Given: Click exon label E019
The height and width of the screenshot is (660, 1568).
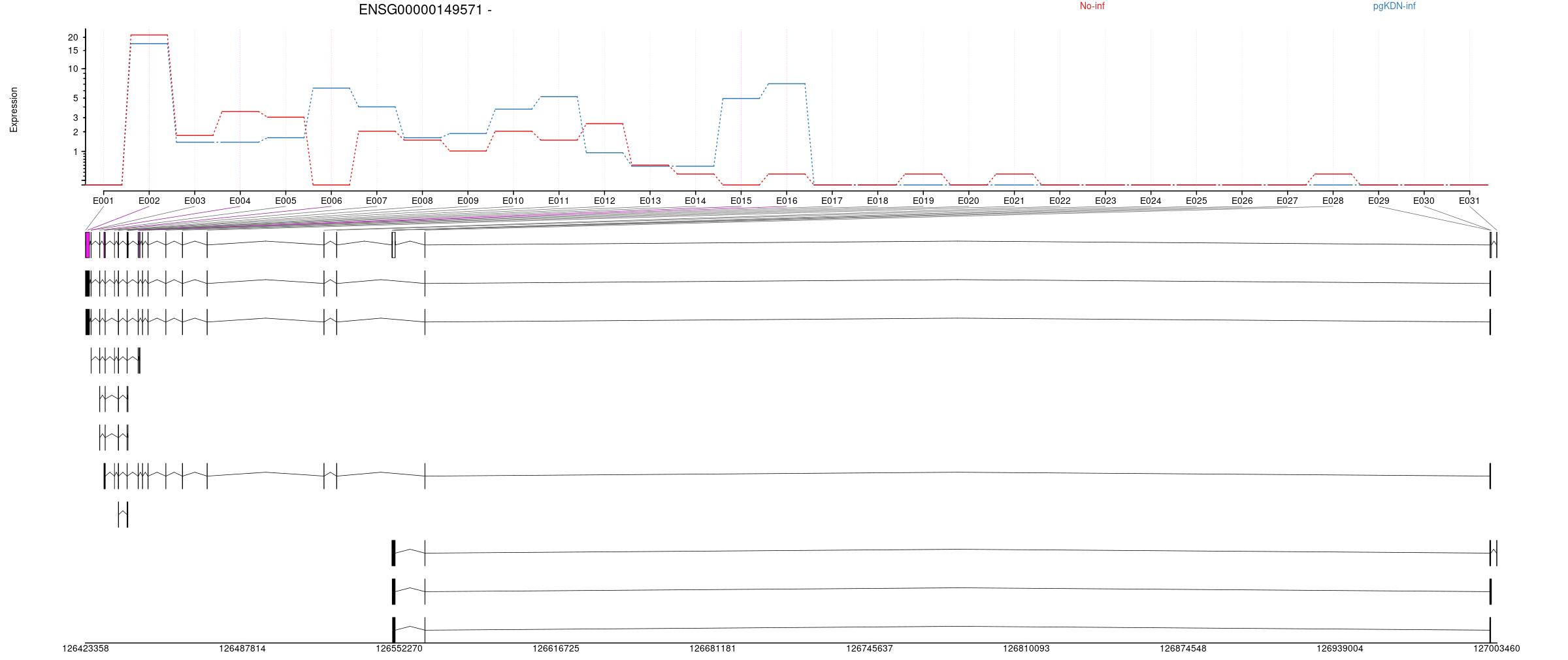Looking at the screenshot, I should (923, 201).
